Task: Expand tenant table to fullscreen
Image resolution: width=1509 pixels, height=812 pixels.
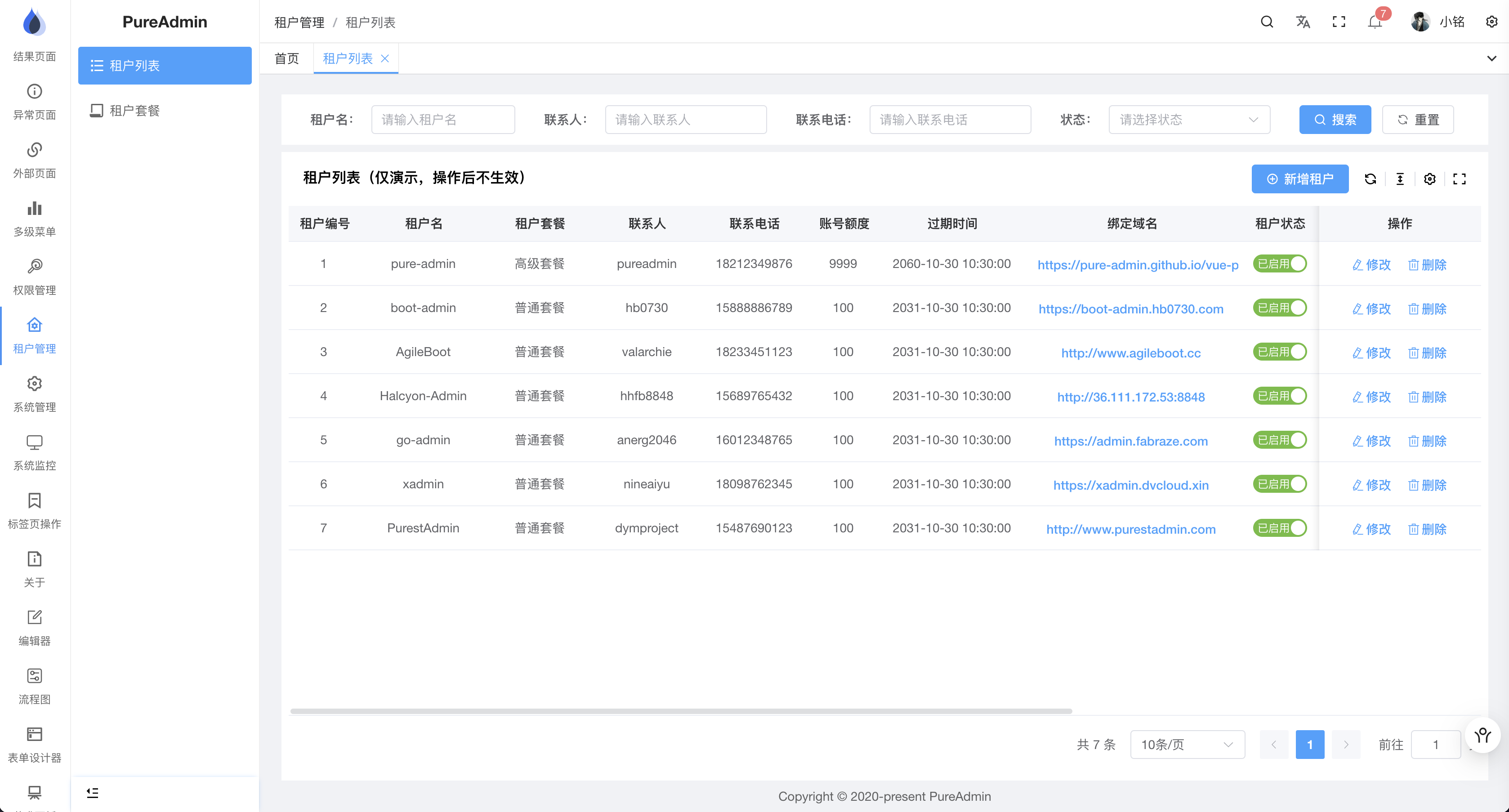Action: click(1460, 178)
